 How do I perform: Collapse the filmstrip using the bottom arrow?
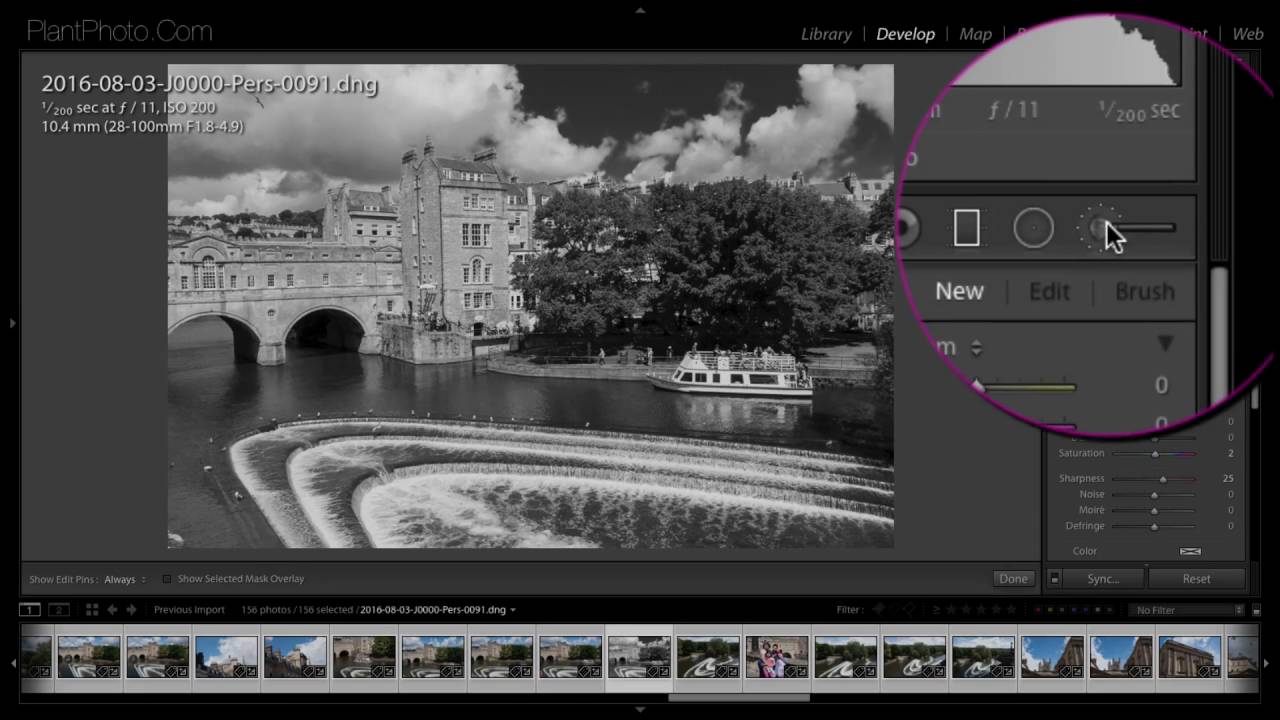640,709
